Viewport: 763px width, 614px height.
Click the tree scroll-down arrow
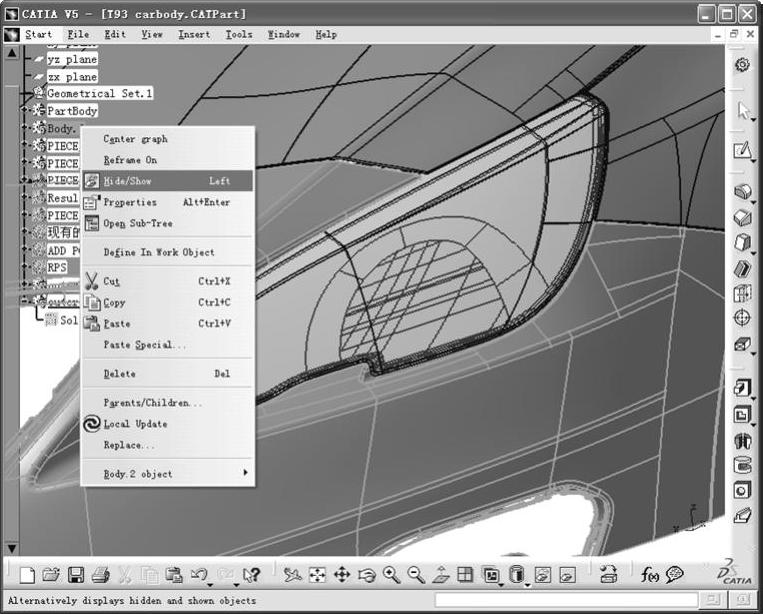pyautogui.click(x=12, y=548)
